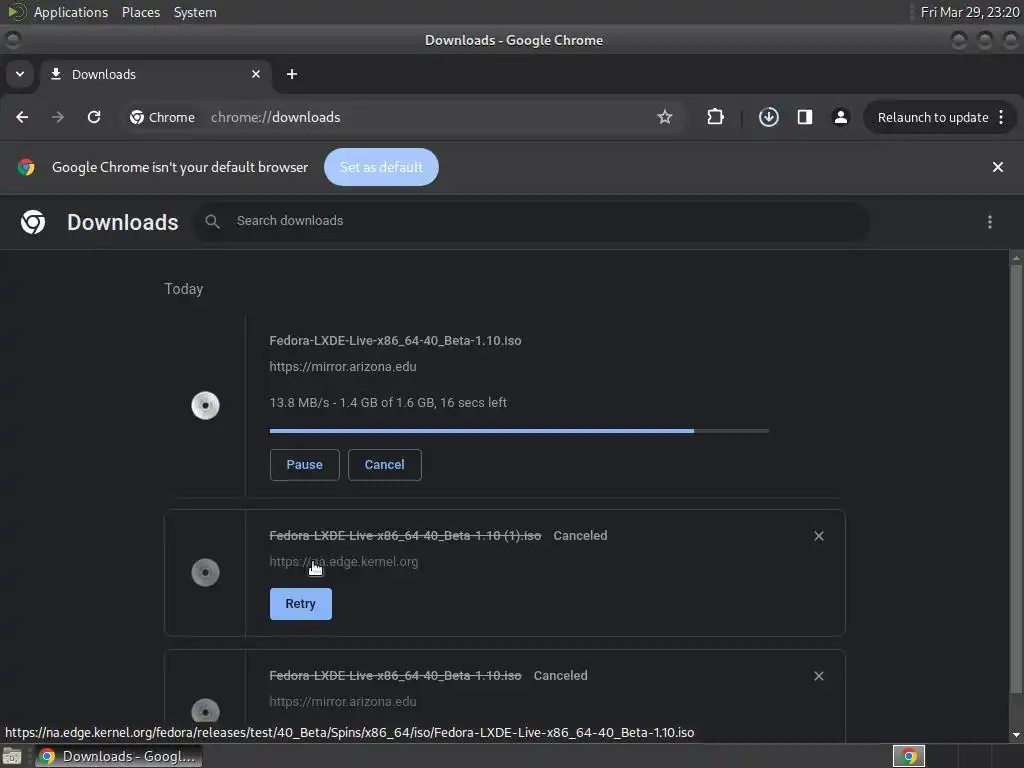
Task: Click the Downloads page heading
Action: (123, 223)
